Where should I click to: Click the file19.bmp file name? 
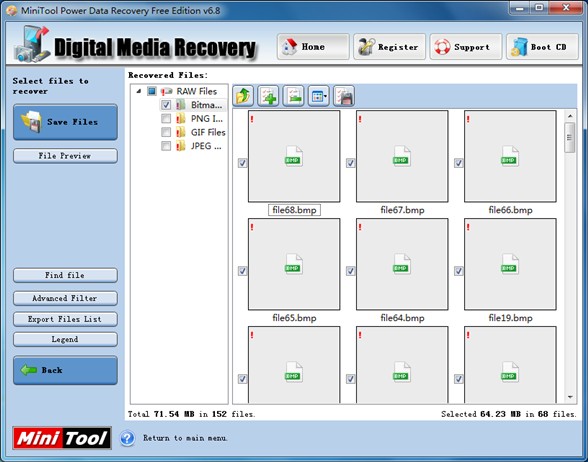pyautogui.click(x=510, y=318)
